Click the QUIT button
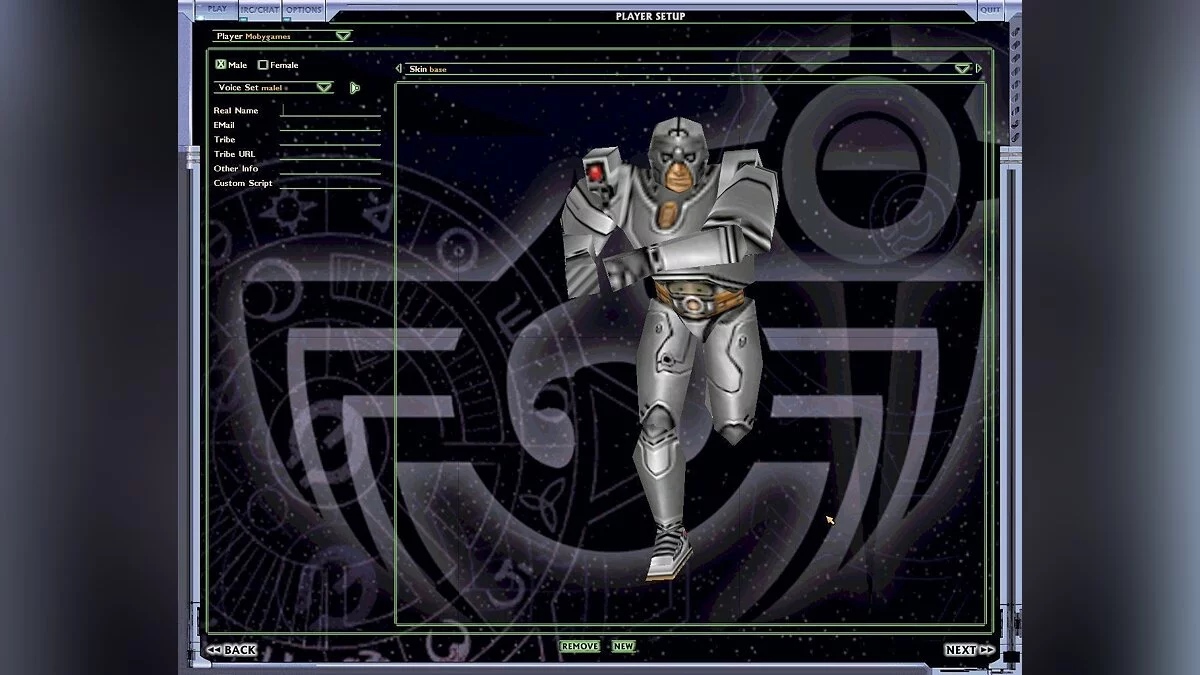This screenshot has height=675, width=1200. 990,9
